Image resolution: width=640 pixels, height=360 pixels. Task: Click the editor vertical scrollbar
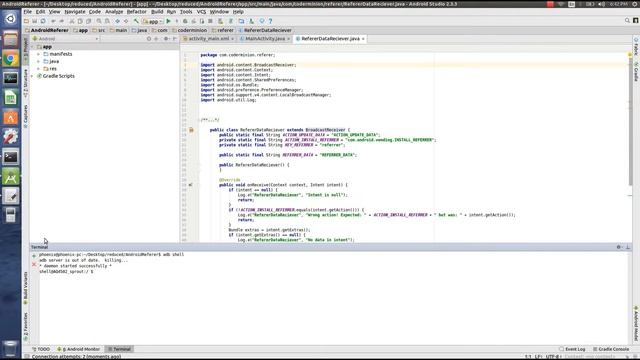[x=630, y=122]
